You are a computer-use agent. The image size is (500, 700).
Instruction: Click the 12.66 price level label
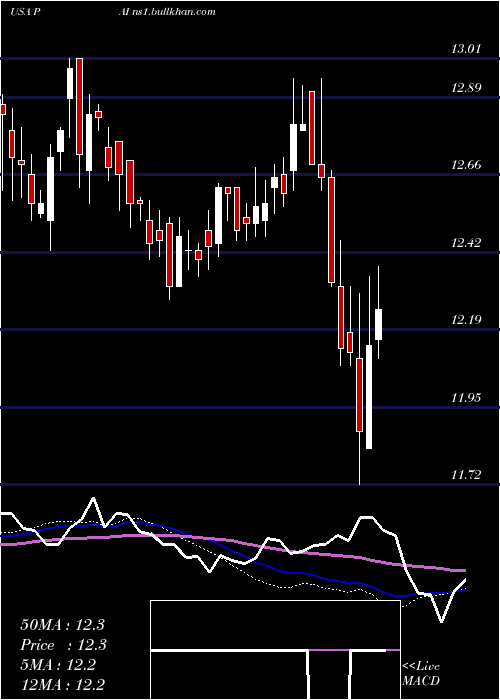[466, 165]
